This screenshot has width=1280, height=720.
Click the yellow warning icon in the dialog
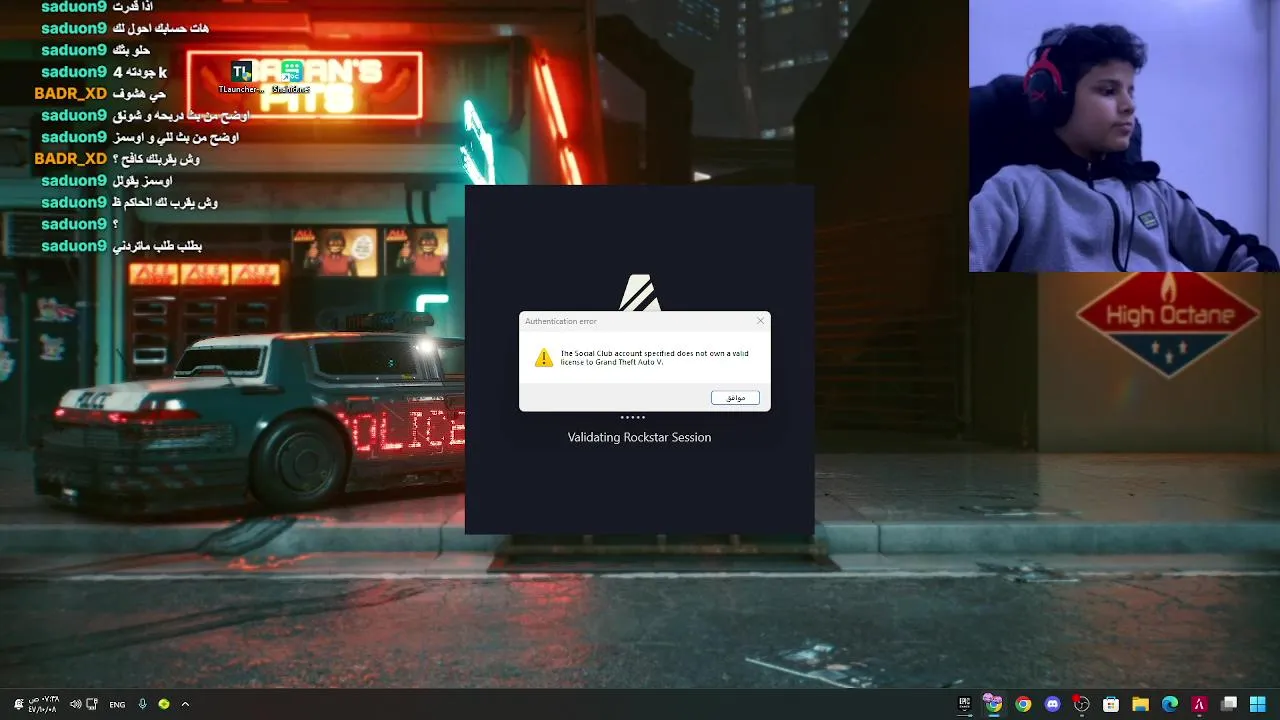tap(543, 358)
